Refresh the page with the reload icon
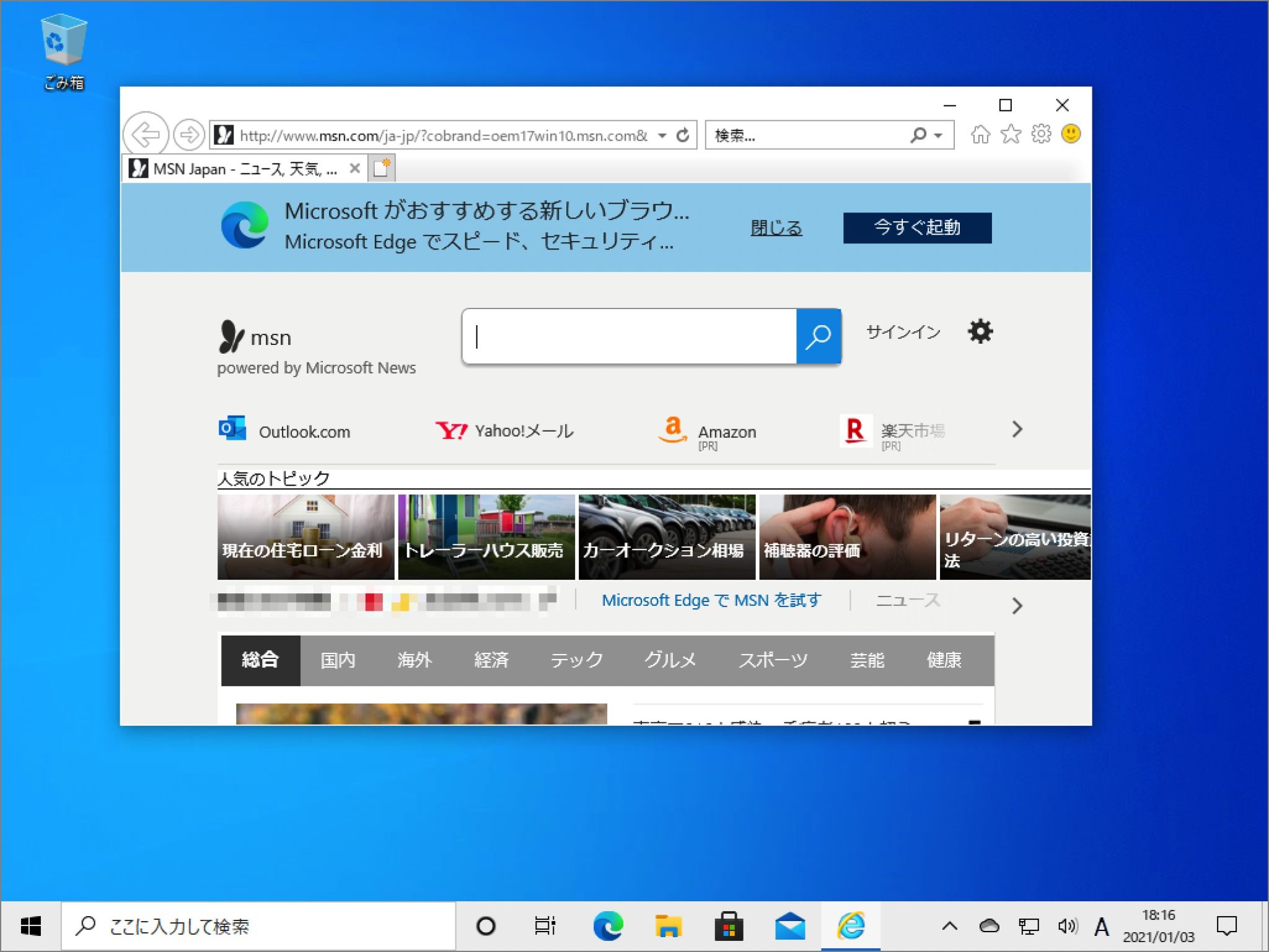Viewport: 1269px width, 952px height. tap(683, 134)
